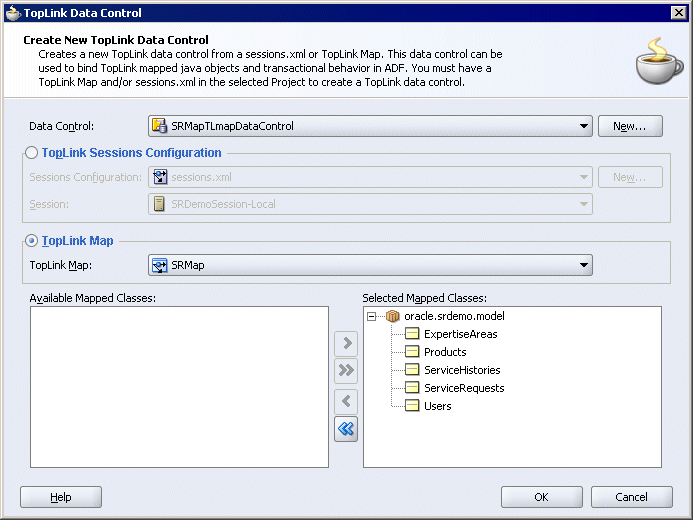Click the ServiceRequests class icon
This screenshot has height=520, width=693.
coord(412,387)
